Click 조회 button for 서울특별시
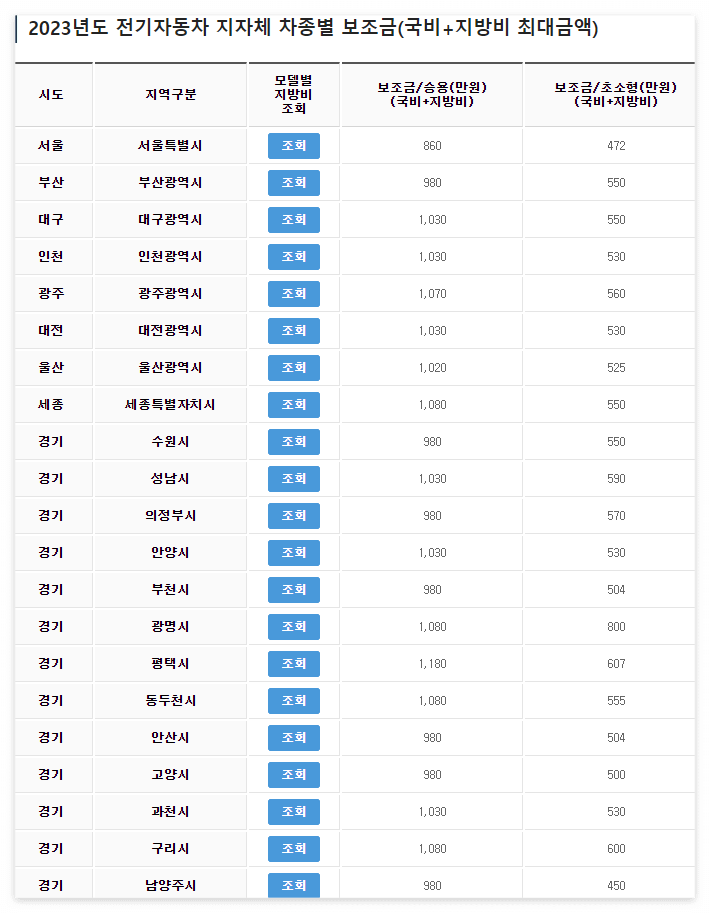Image resolution: width=710 pixels, height=913 pixels. 294,146
